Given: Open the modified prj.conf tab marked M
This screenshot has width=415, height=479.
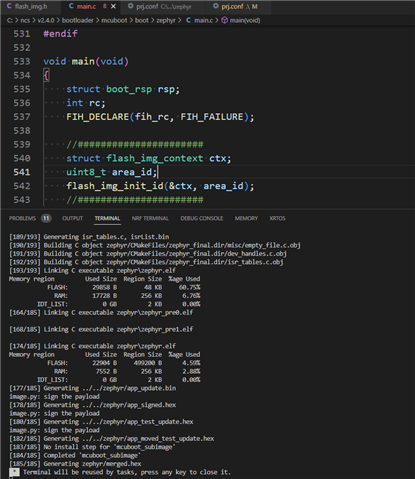Looking at the screenshot, I should 239,6.
